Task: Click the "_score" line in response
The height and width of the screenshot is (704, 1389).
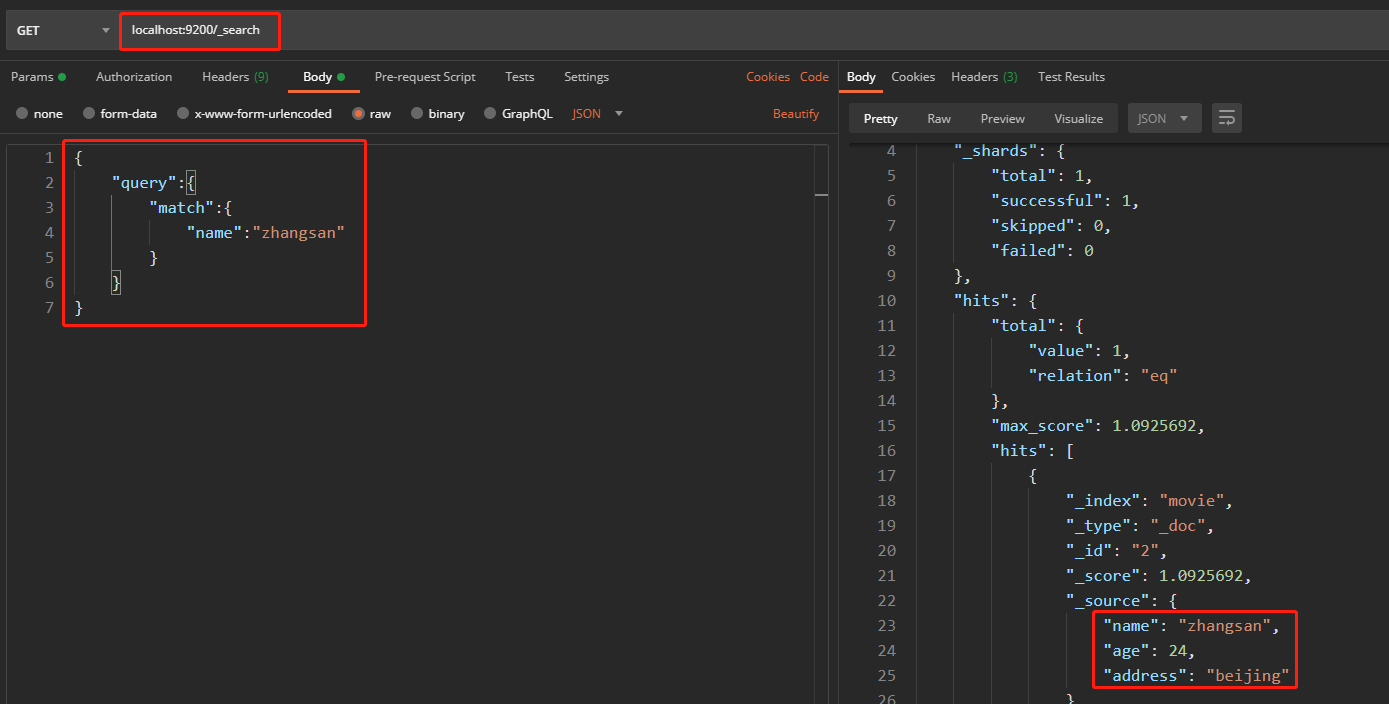Action: pyautogui.click(x=1159, y=576)
